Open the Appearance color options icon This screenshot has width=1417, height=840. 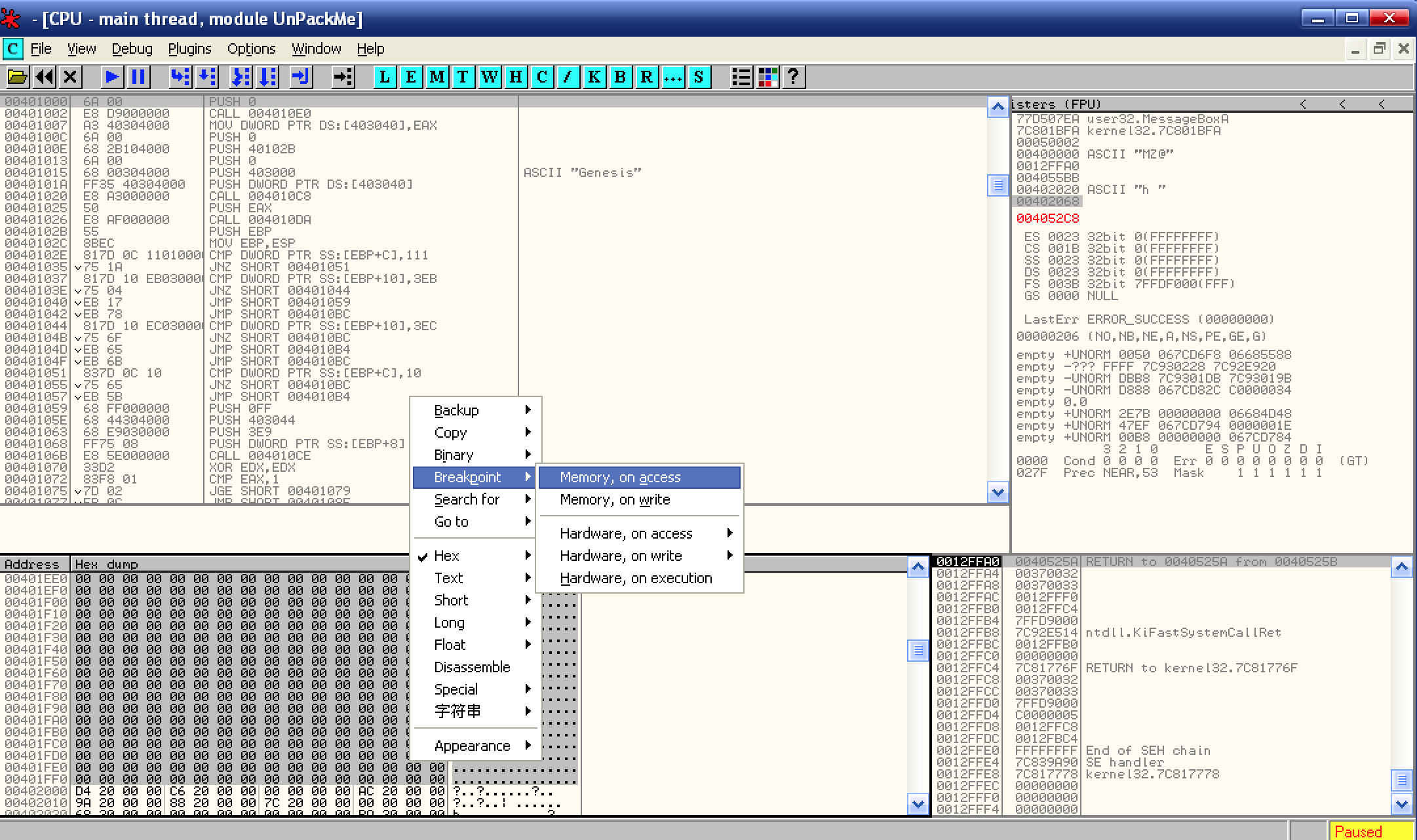click(x=767, y=77)
